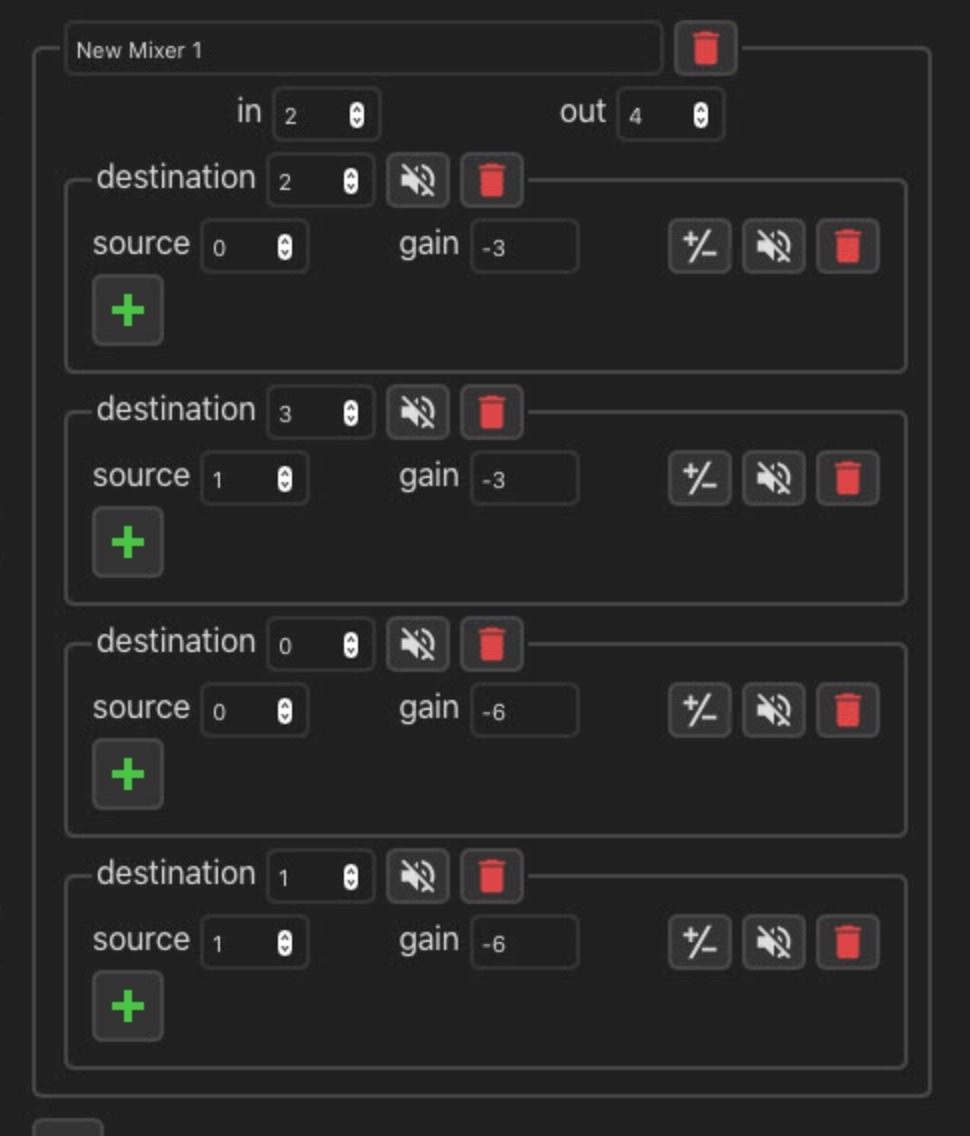Edit the mixer name field 'New Mixer 1'

point(364,49)
